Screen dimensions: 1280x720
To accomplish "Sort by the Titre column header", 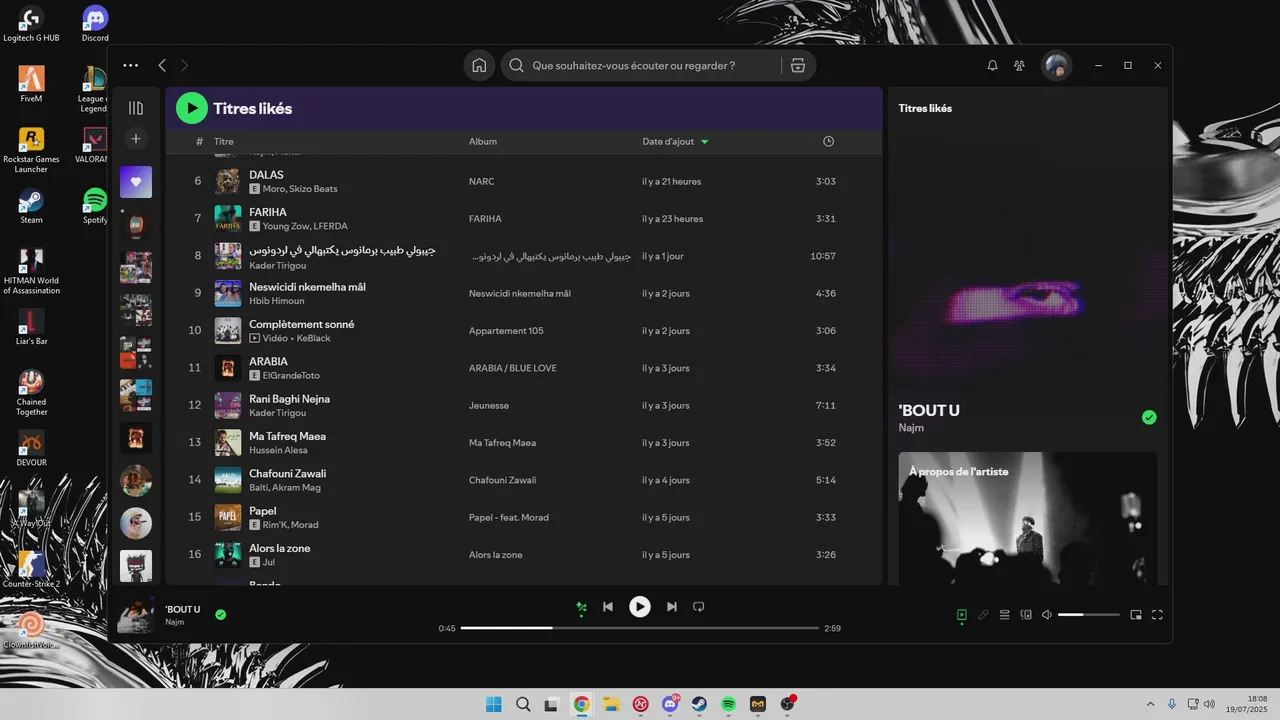I will 224,142.
